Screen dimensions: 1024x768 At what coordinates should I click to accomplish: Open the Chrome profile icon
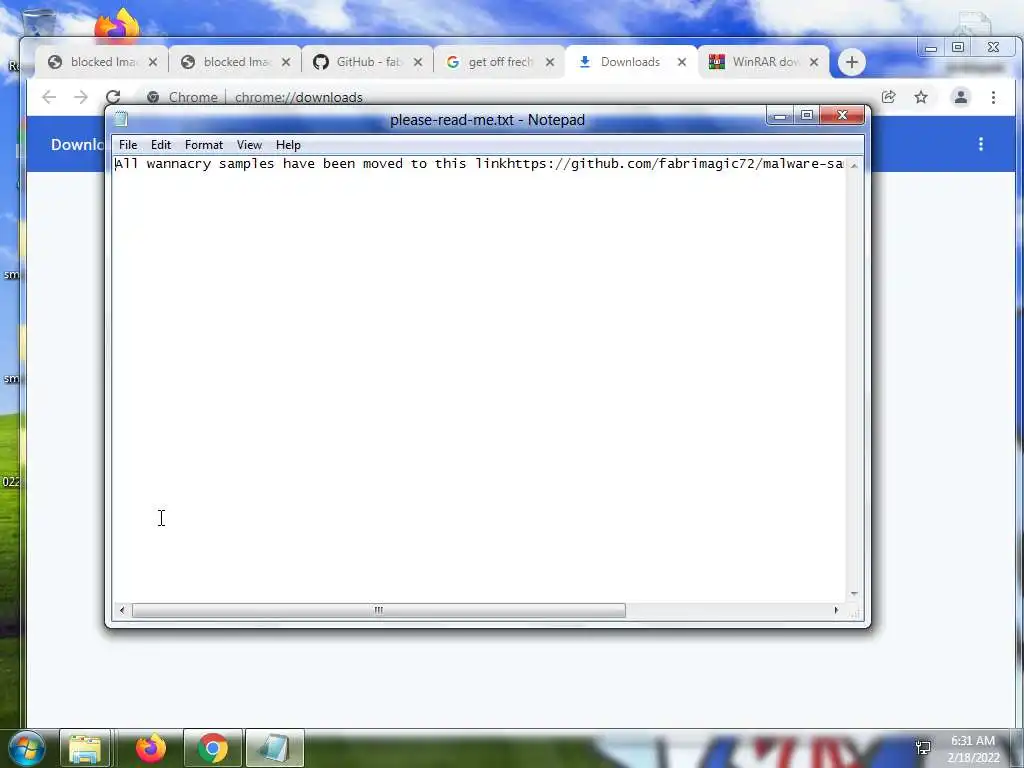coord(961,97)
